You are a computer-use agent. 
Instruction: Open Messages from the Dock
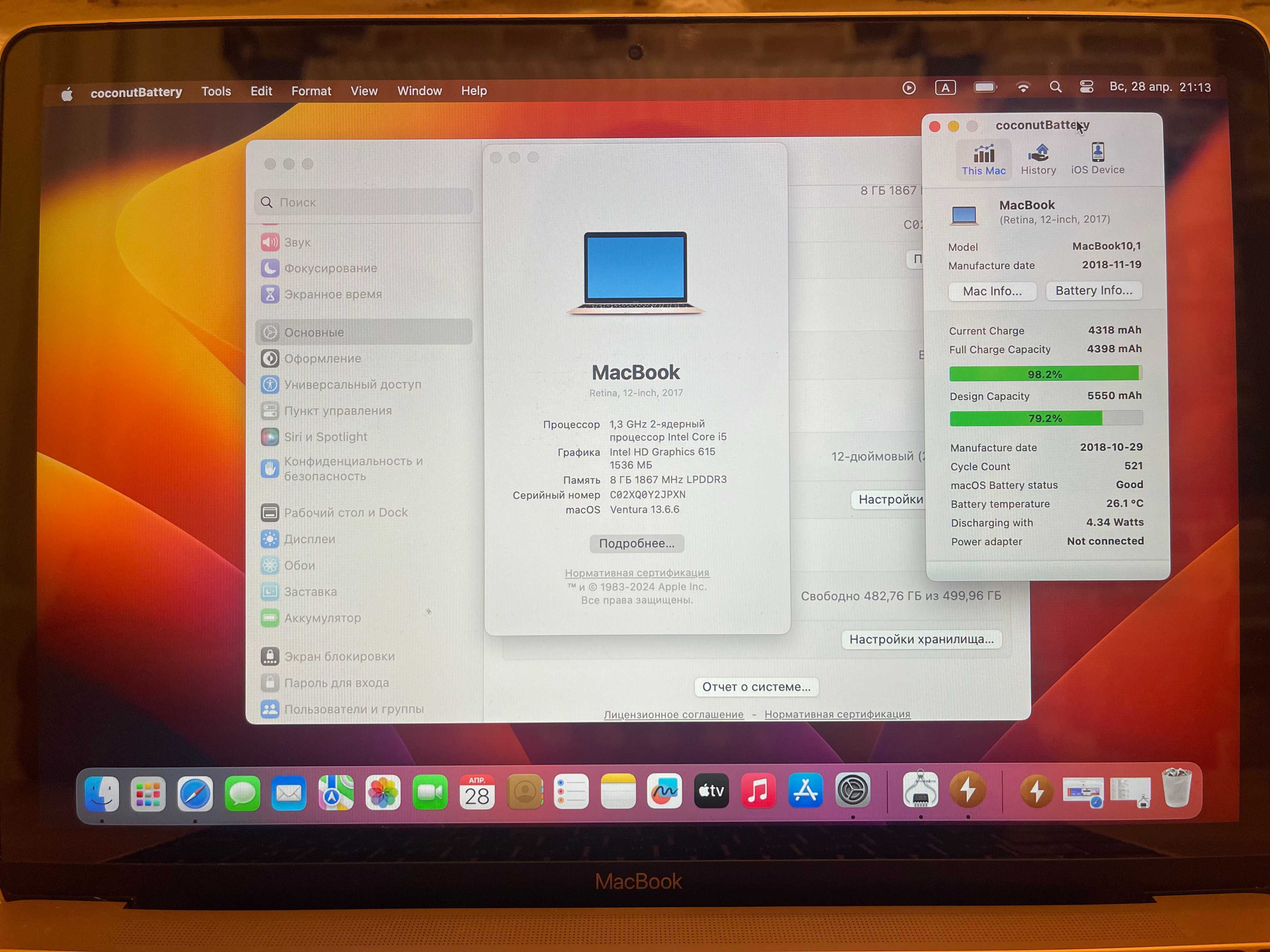pos(242,794)
